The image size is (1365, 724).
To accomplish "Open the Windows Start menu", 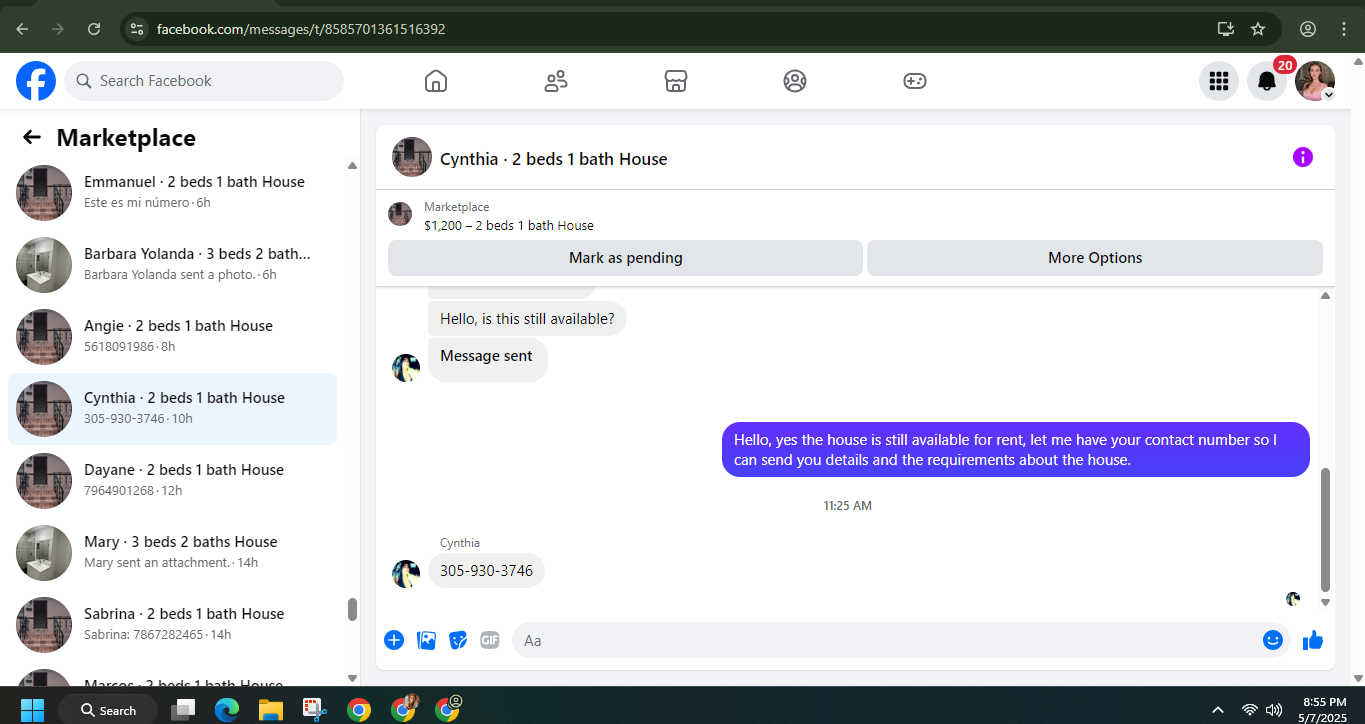I will (32, 710).
